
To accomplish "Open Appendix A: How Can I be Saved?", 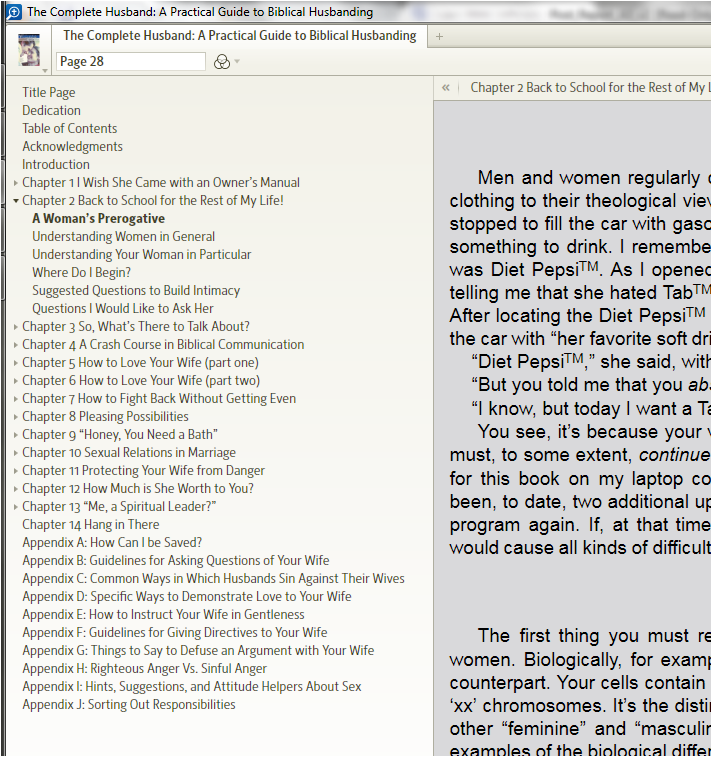I will [112, 543].
